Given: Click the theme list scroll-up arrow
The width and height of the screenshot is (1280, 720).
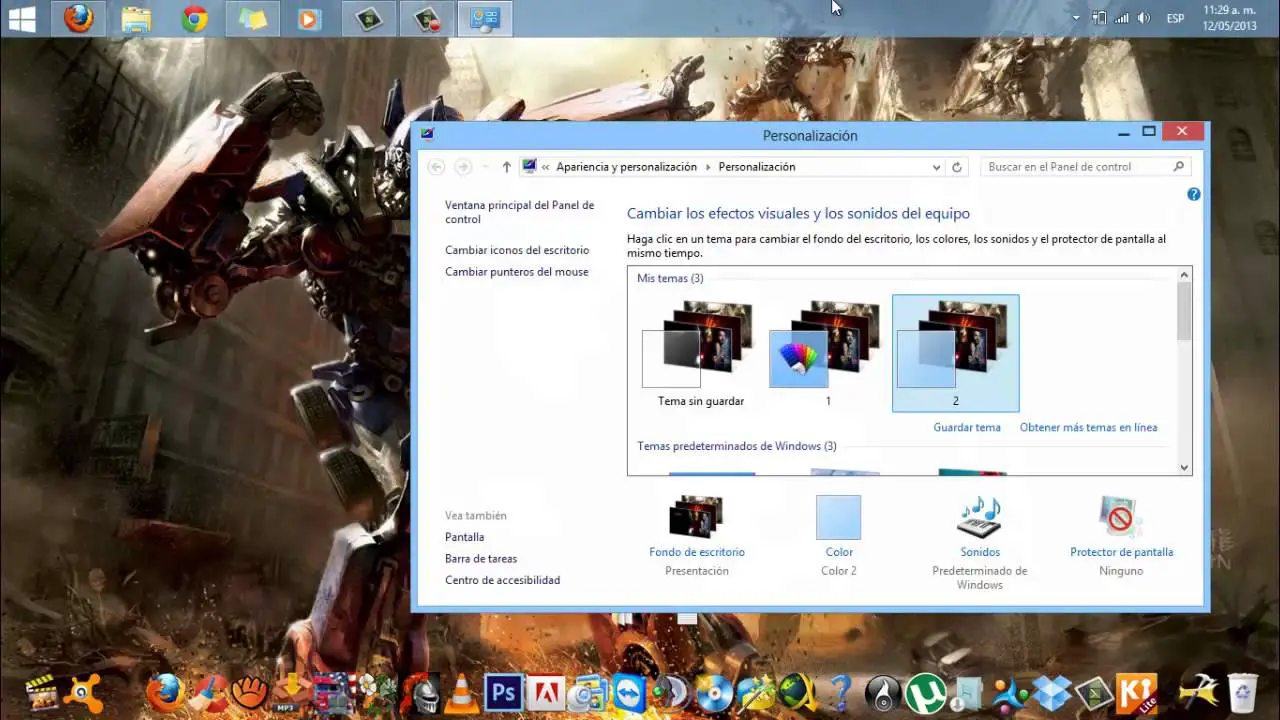Looking at the screenshot, I should pyautogui.click(x=1185, y=275).
